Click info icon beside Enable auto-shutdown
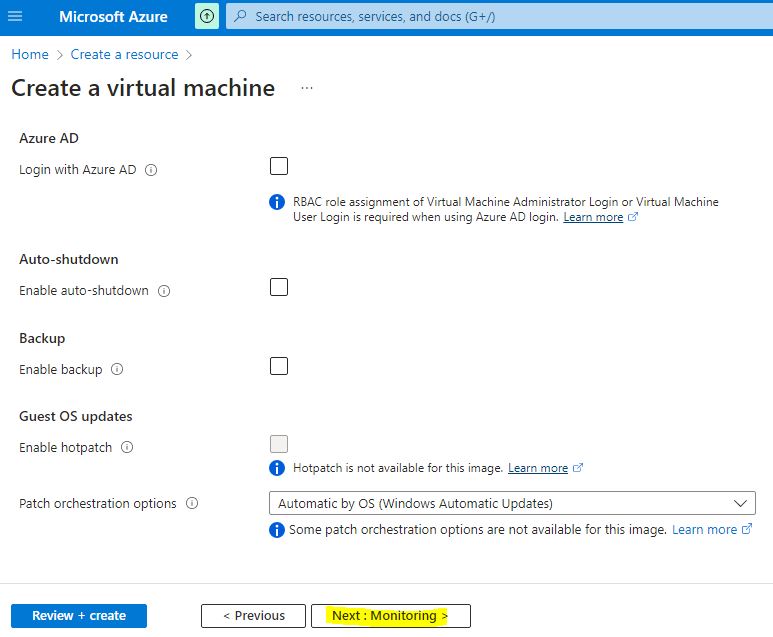 pyautogui.click(x=164, y=291)
